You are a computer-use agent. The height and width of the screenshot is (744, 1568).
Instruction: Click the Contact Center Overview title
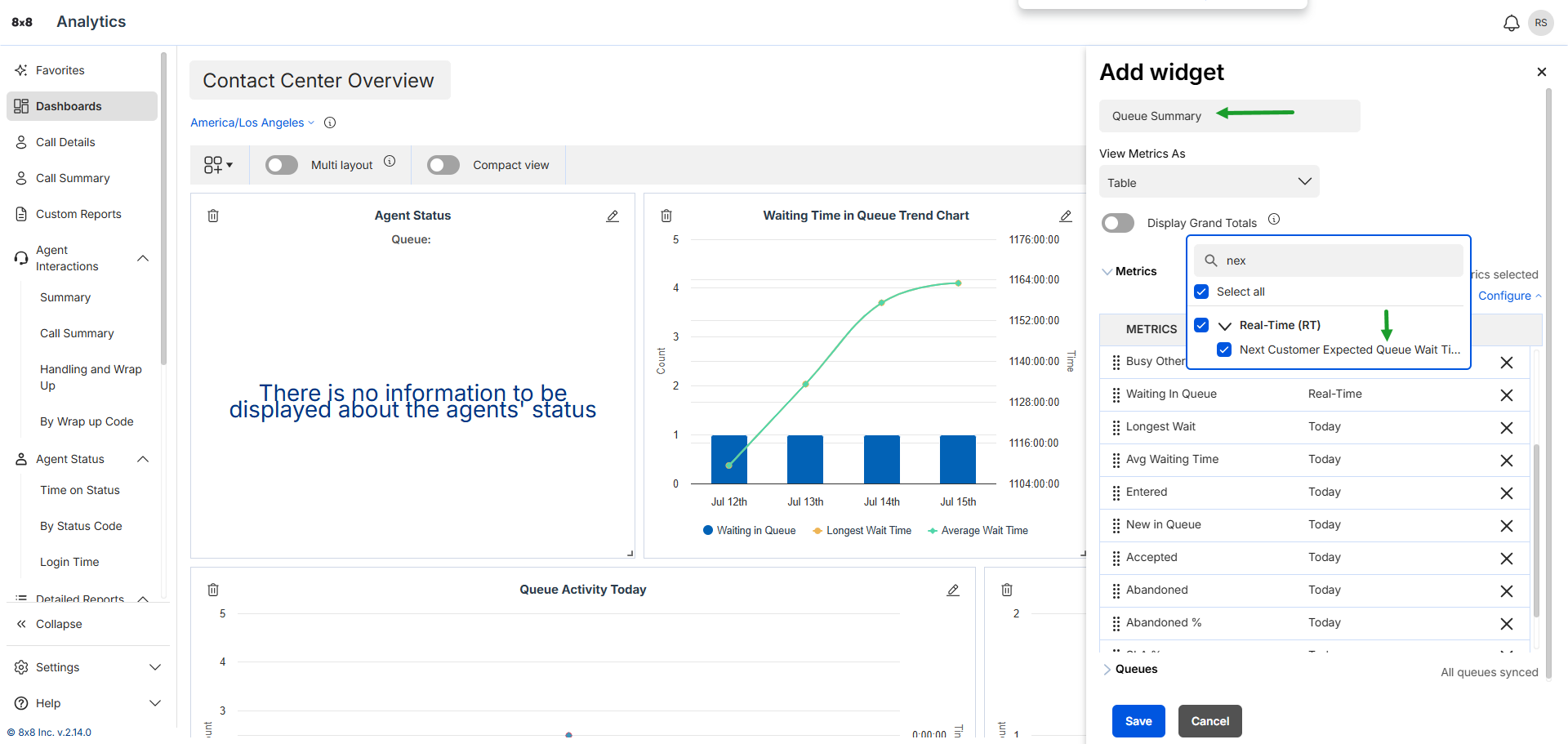(318, 80)
